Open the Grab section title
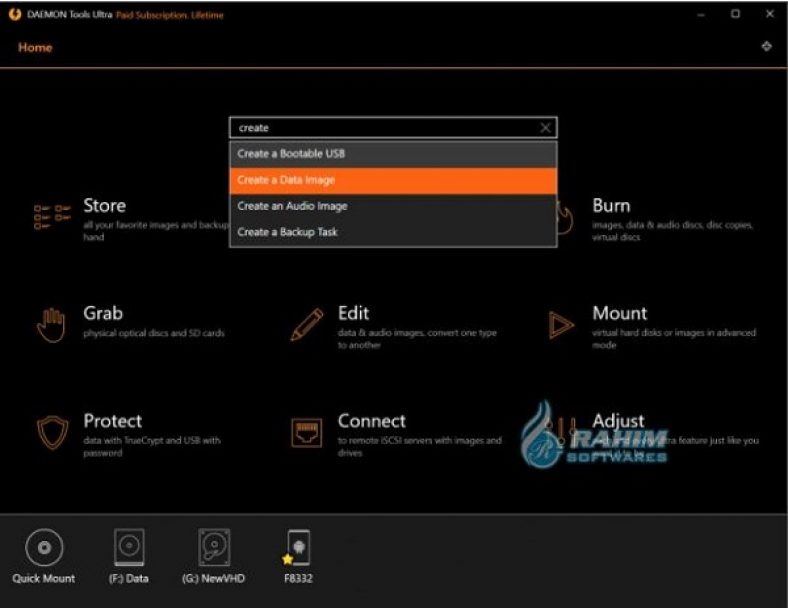Viewport: 788px width, 608px height. point(103,313)
